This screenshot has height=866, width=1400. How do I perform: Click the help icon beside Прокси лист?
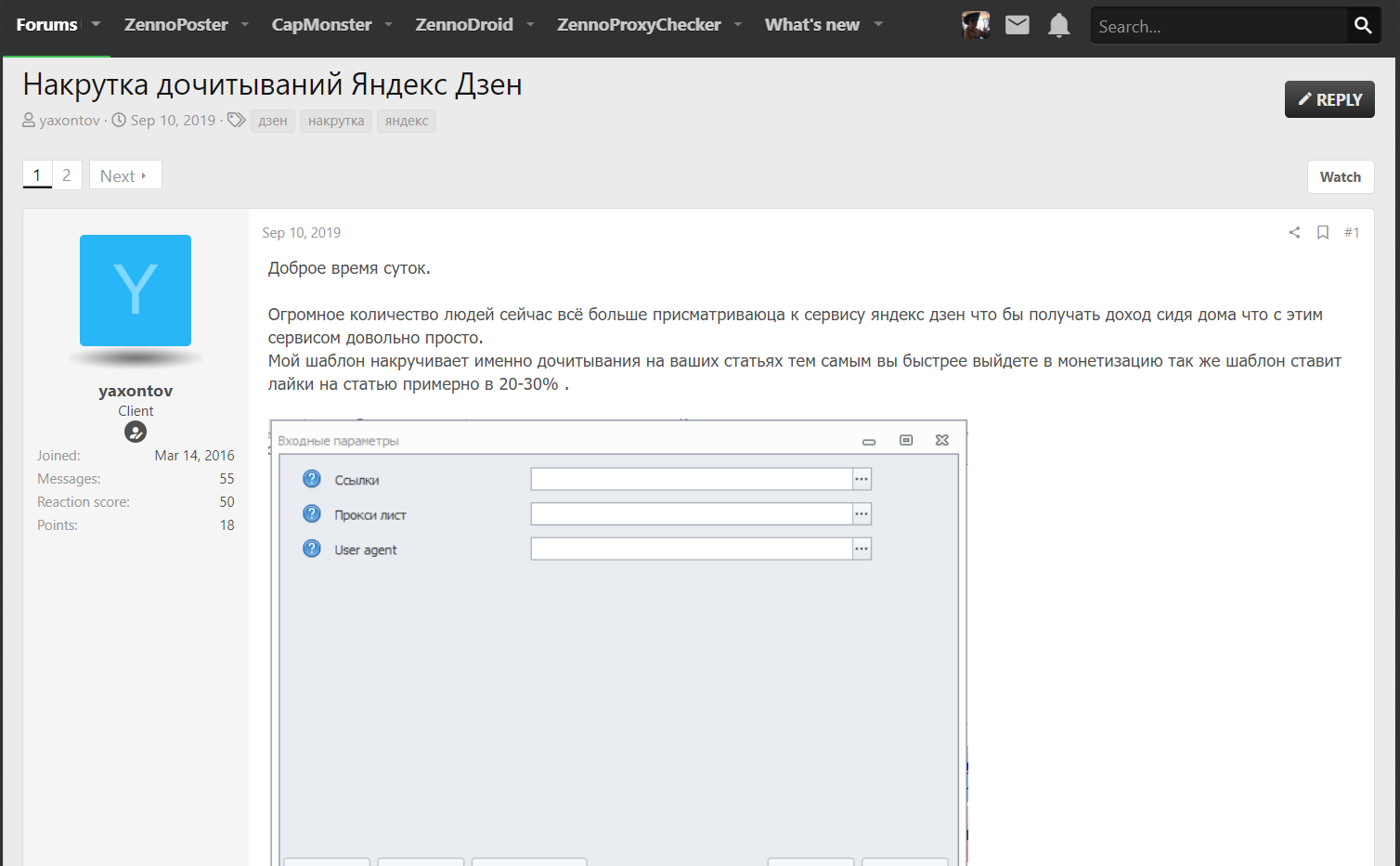tap(312, 514)
